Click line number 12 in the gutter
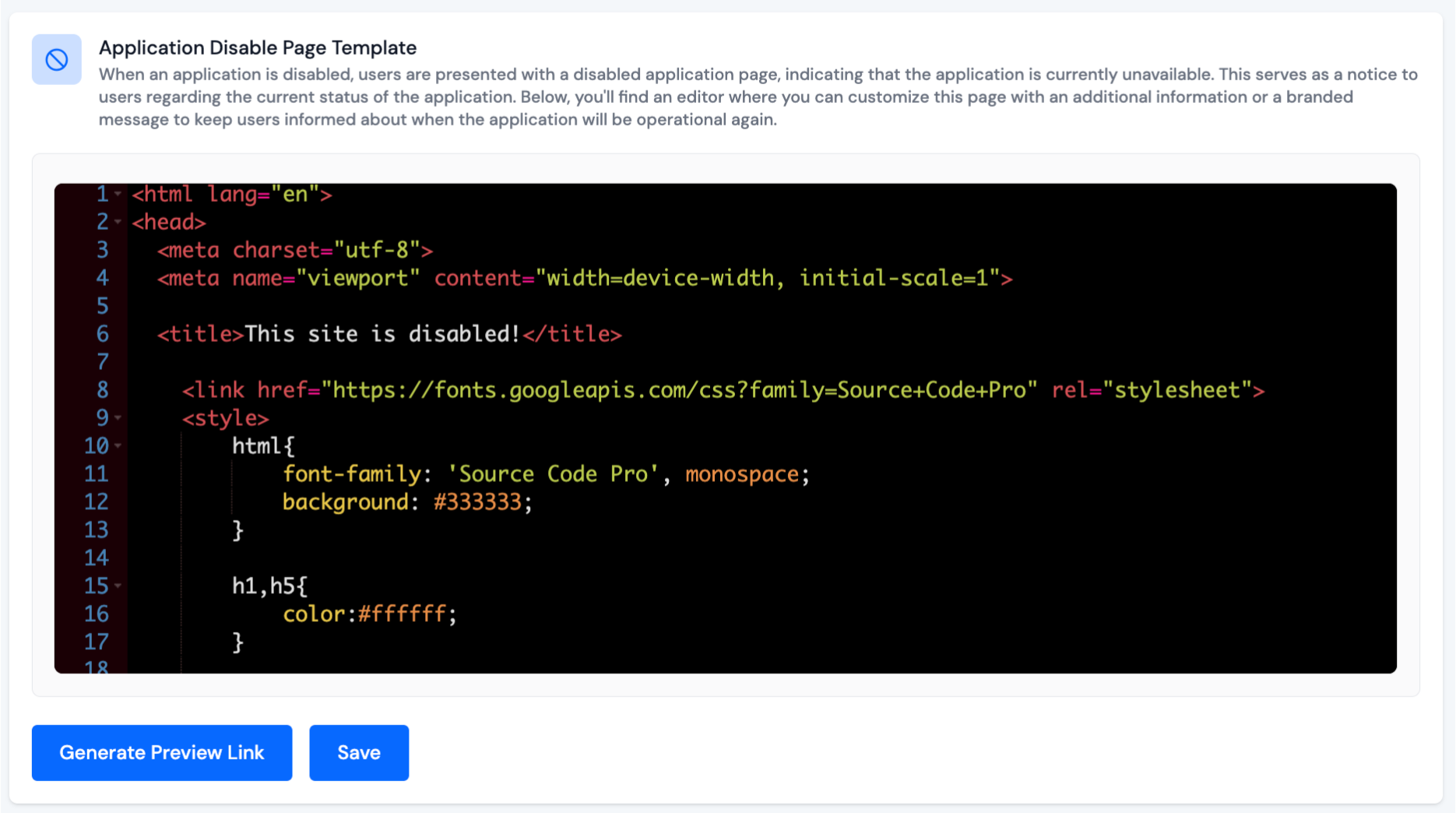The image size is (1456, 813). (x=97, y=502)
